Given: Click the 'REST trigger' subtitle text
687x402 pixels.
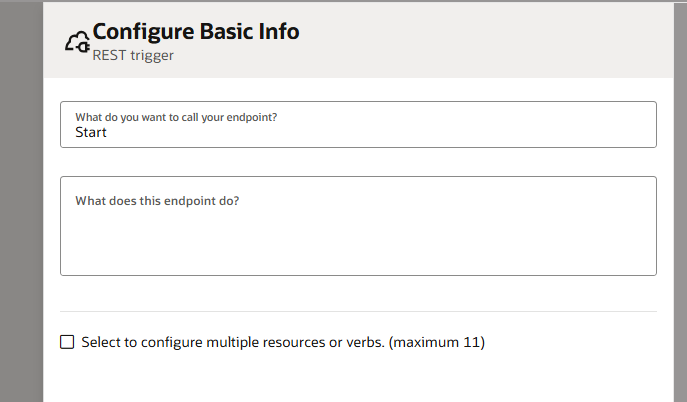Looking at the screenshot, I should click(x=133, y=55).
